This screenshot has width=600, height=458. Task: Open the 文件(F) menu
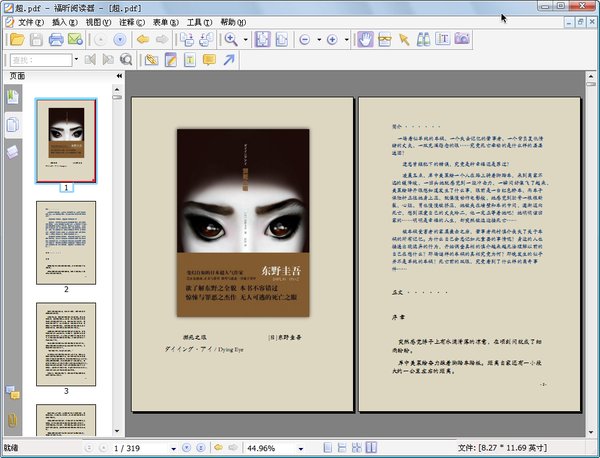(30, 21)
